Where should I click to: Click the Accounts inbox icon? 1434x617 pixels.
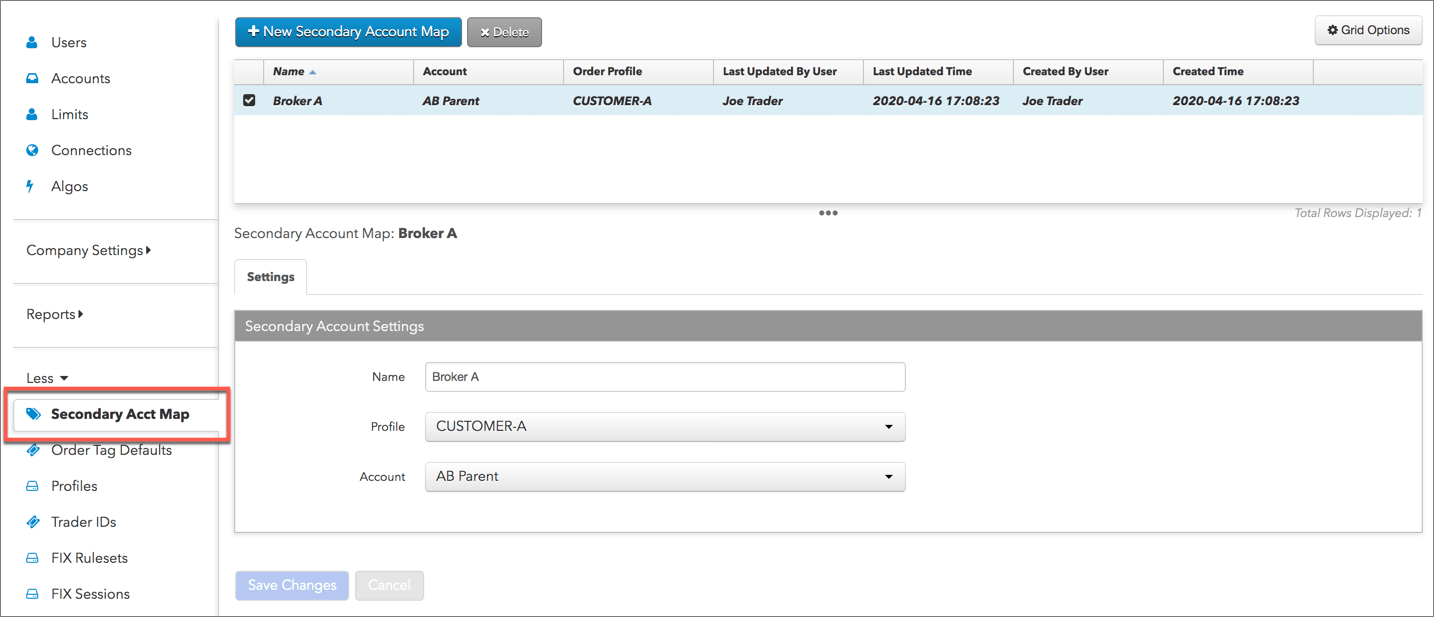(x=32, y=78)
